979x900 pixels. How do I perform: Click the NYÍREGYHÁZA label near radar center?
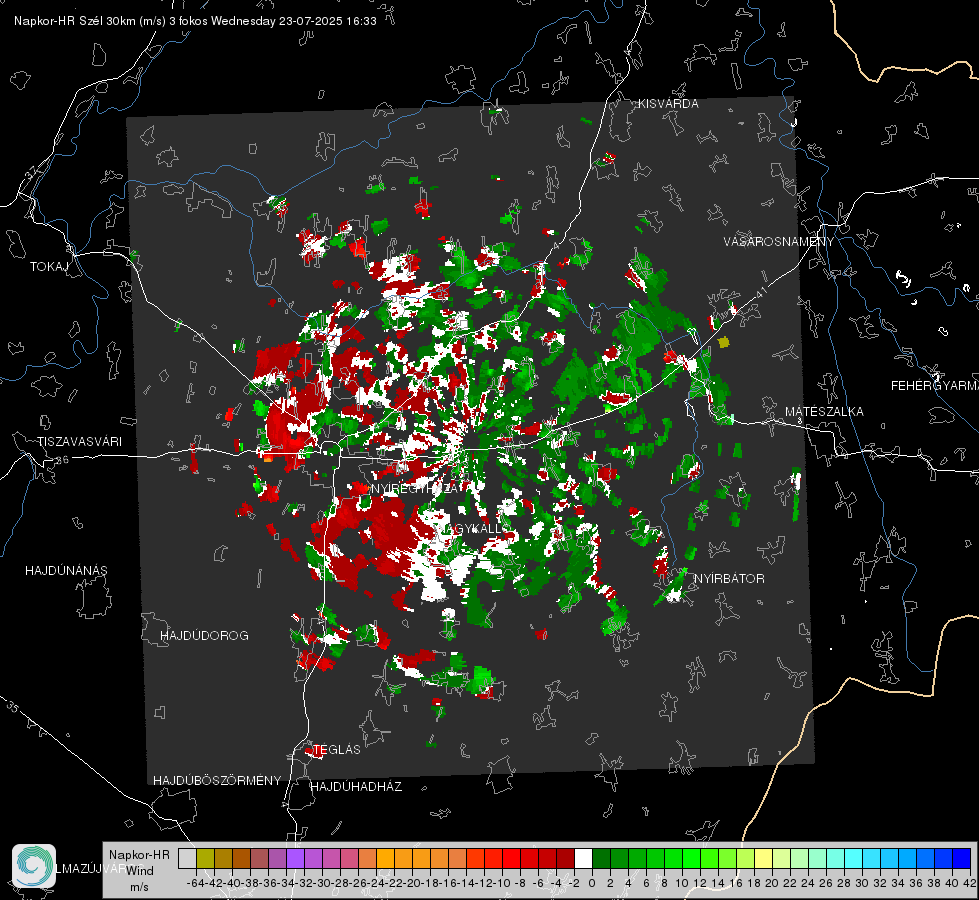[x=416, y=489]
